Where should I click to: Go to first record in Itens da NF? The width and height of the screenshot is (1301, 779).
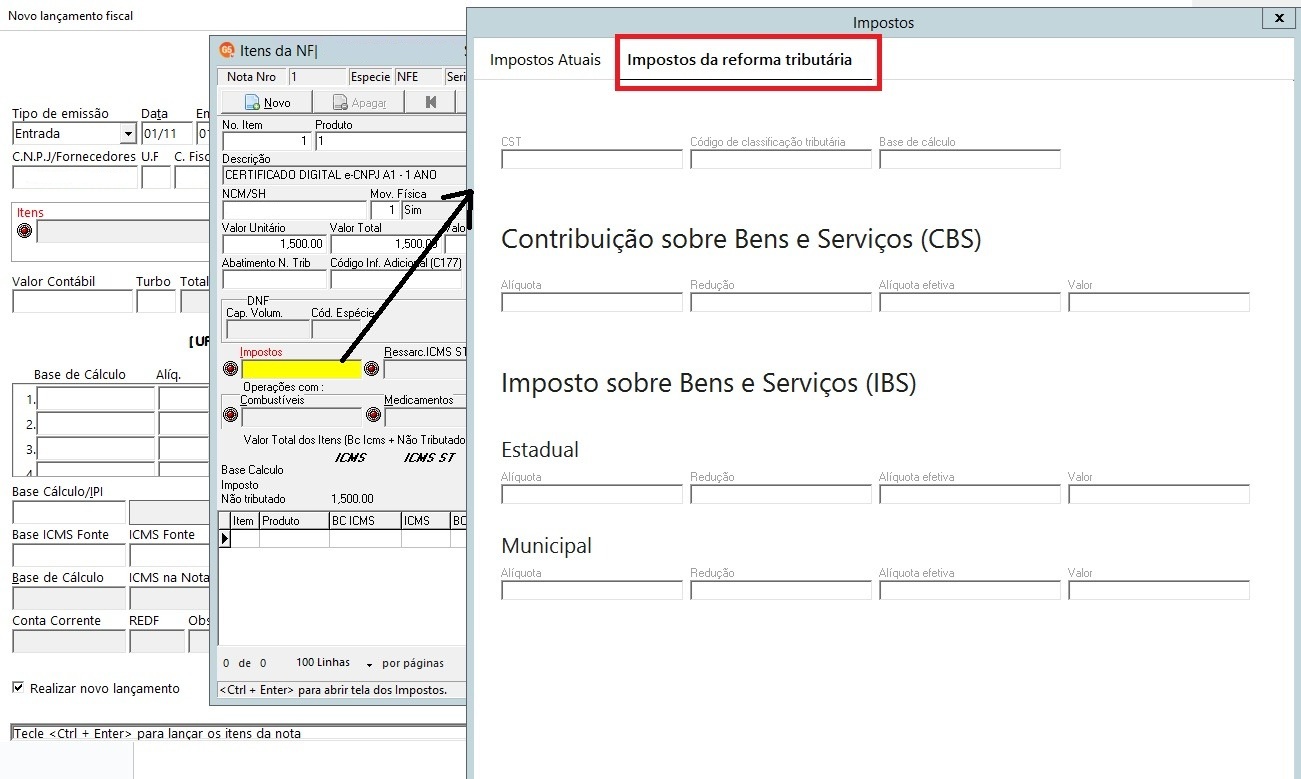[x=431, y=102]
